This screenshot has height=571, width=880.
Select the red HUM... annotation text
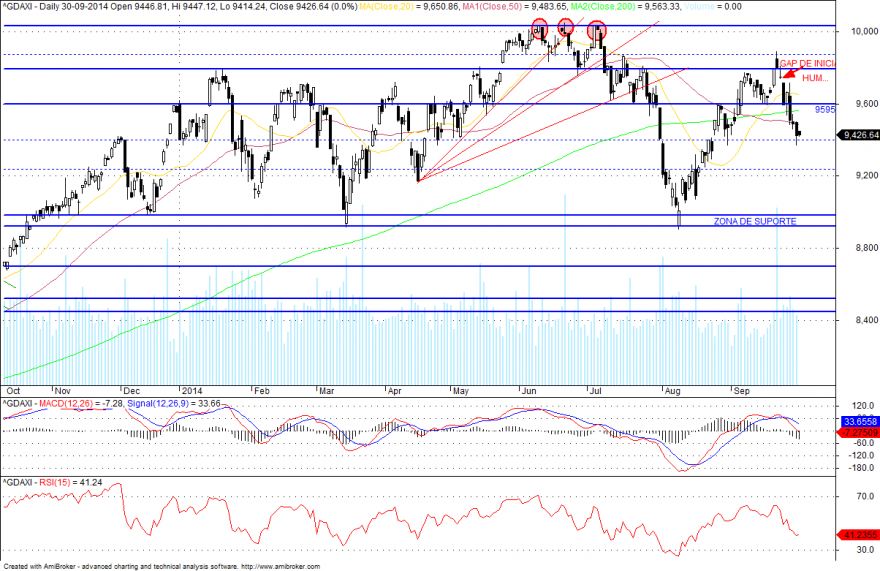(815, 78)
